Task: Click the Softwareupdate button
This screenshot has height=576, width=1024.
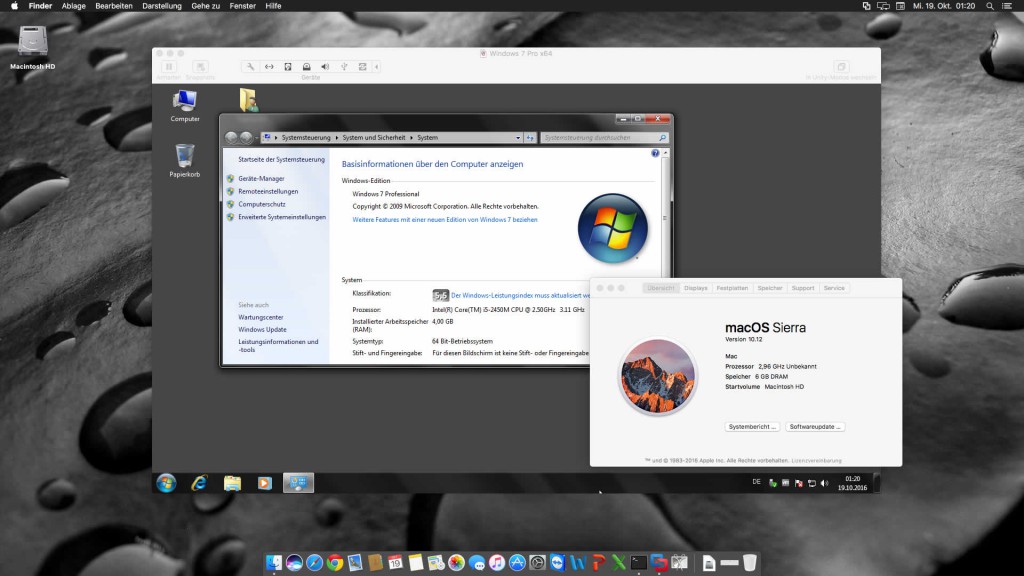Action: [x=815, y=426]
